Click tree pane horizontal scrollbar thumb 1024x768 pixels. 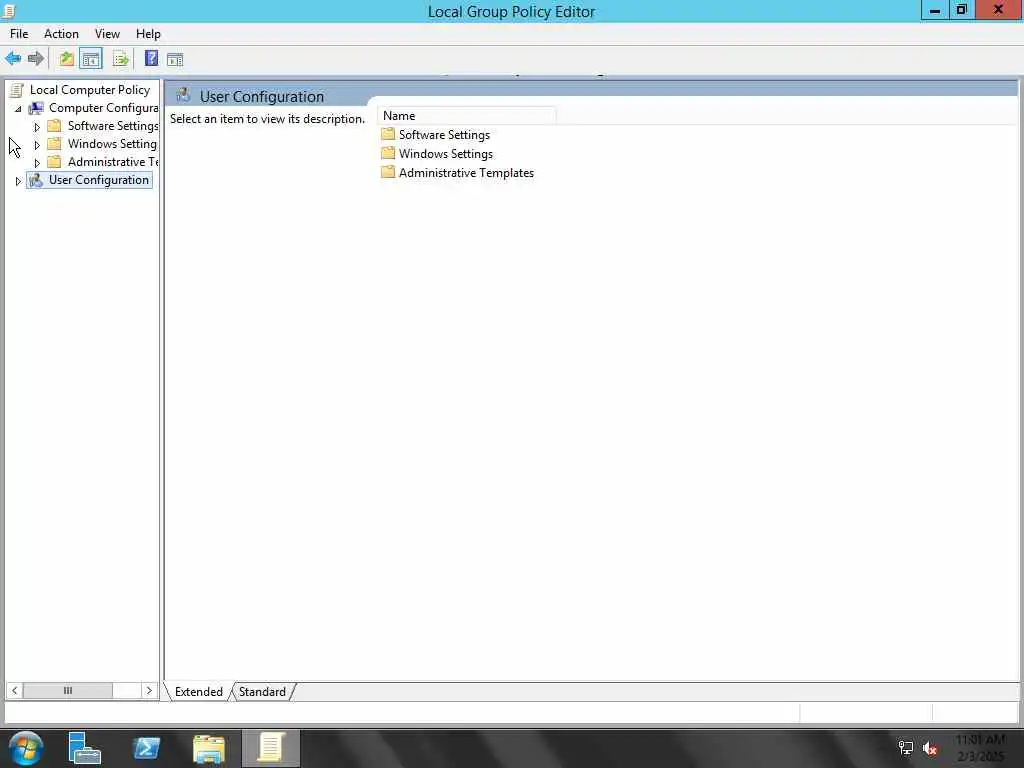68,690
